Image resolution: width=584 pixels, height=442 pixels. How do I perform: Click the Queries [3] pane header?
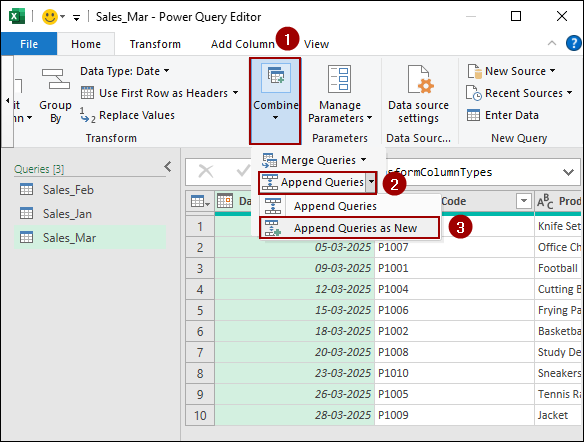(x=39, y=169)
